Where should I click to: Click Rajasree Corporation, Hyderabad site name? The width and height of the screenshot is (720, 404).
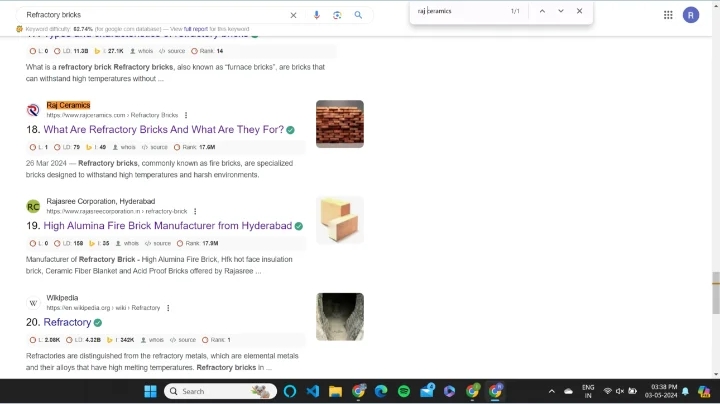101,202
